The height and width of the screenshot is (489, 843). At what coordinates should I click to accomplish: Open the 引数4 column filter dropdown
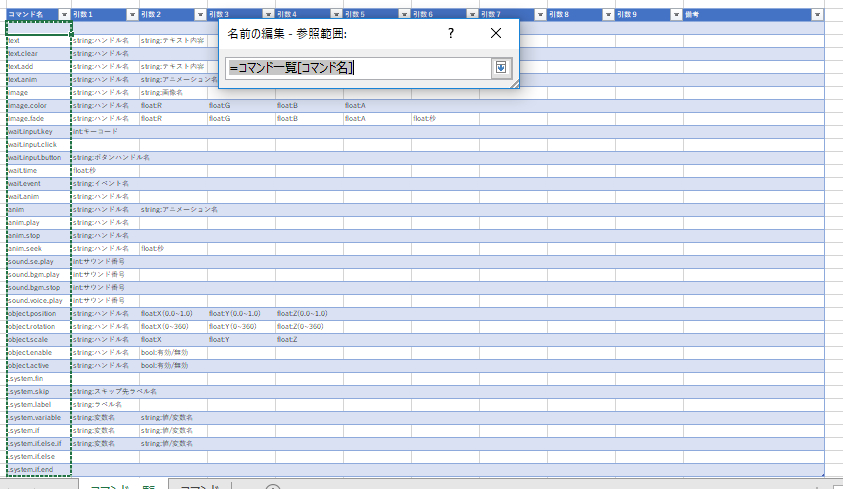tap(336, 15)
